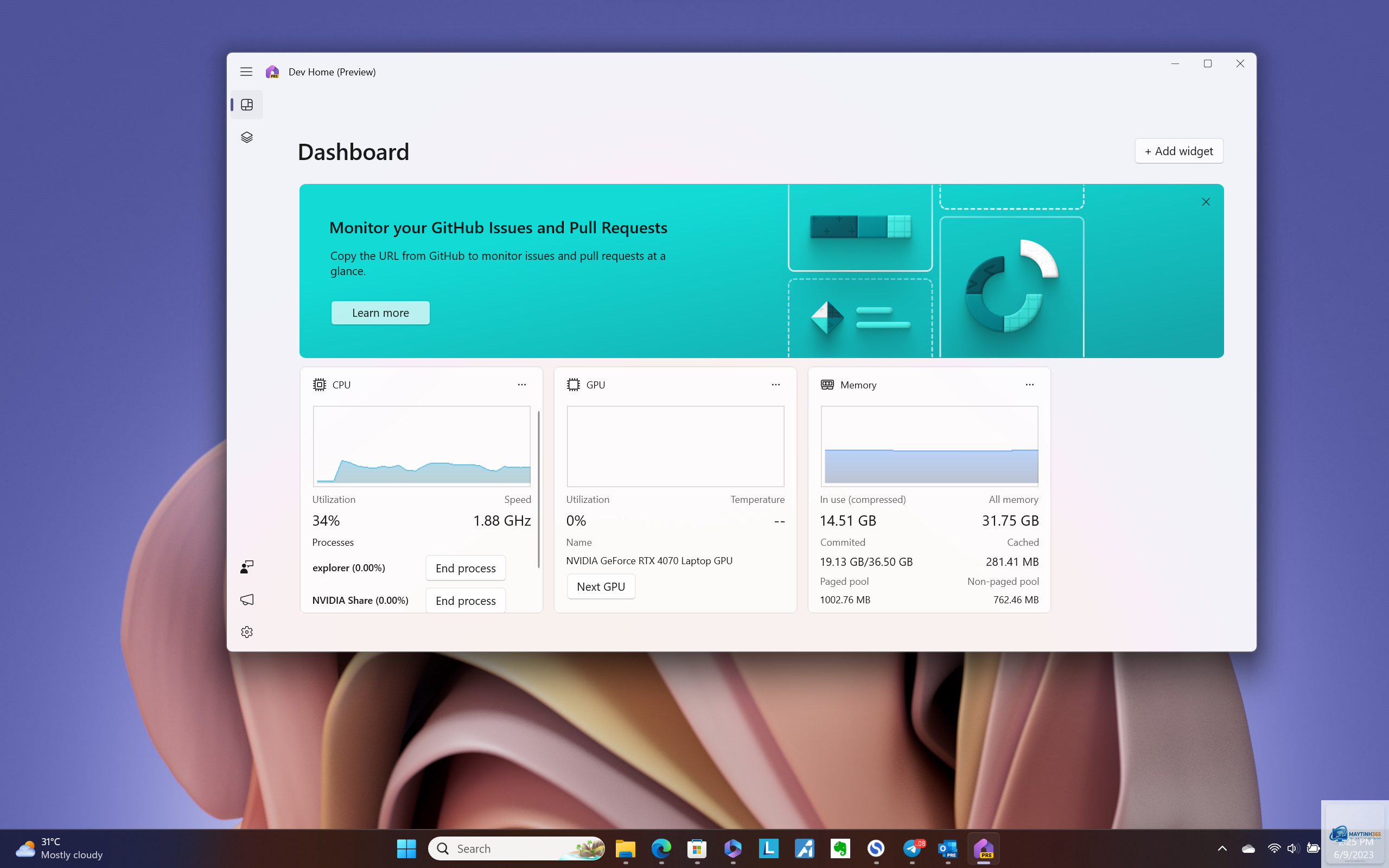Click the CPU widget scrollbar
The image size is (1389, 868).
pyautogui.click(x=538, y=489)
